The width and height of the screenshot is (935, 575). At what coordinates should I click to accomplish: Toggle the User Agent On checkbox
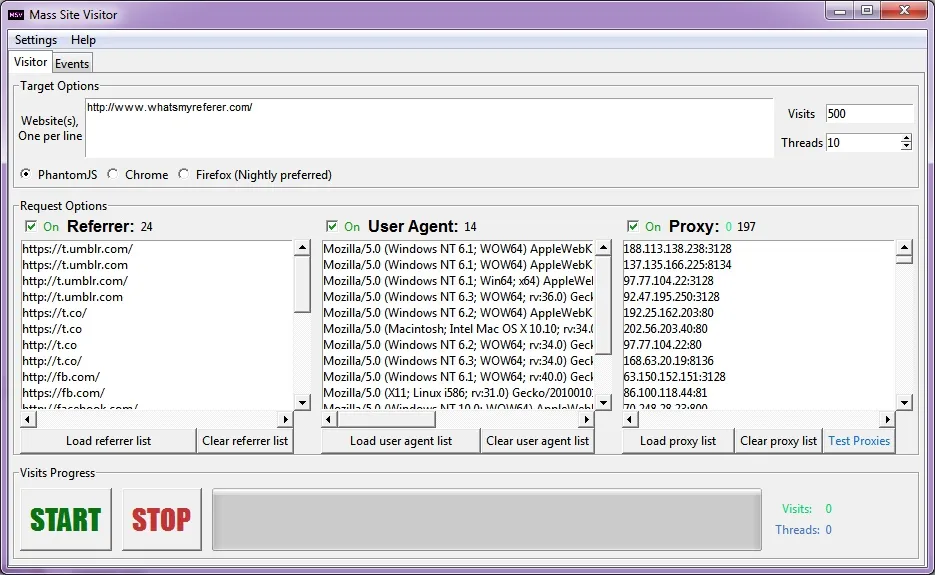[x=332, y=227]
